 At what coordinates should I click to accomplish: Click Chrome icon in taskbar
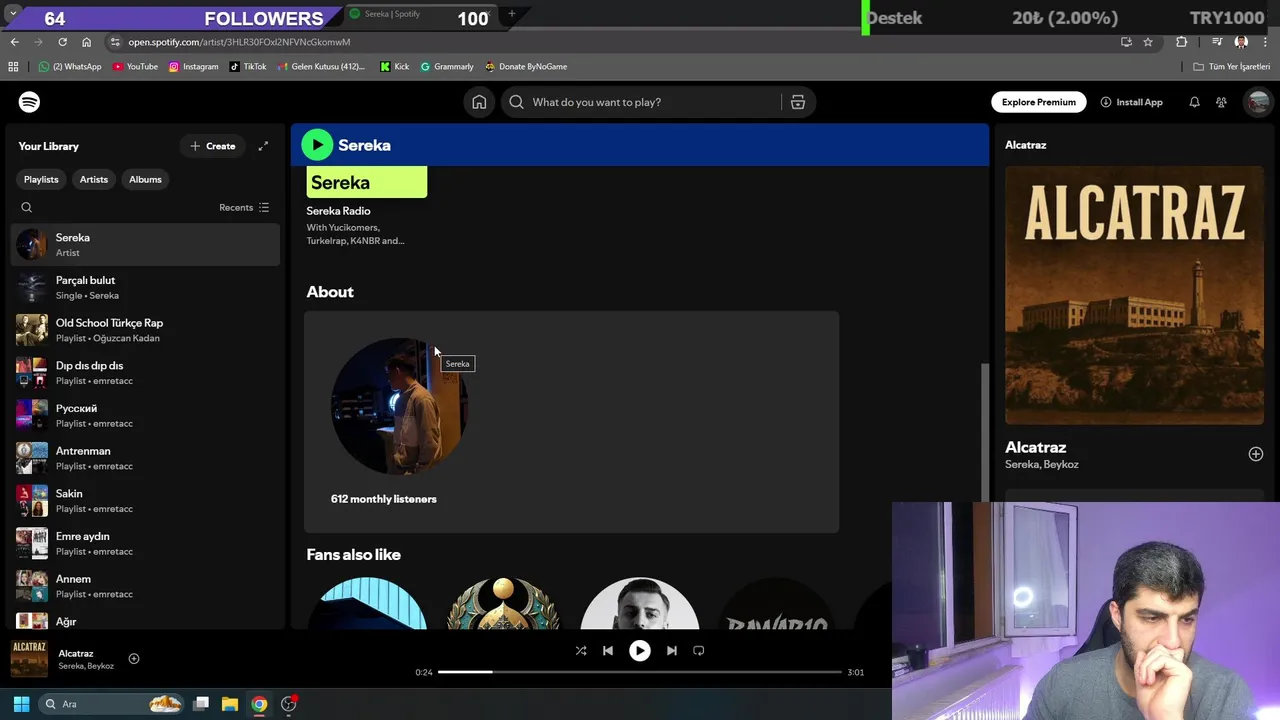point(259,704)
